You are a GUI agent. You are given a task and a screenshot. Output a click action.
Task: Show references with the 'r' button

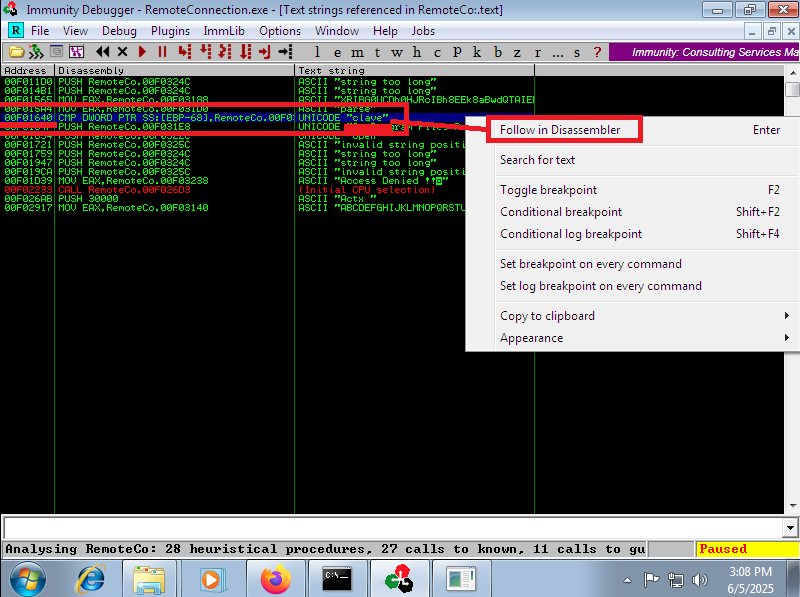[x=537, y=52]
